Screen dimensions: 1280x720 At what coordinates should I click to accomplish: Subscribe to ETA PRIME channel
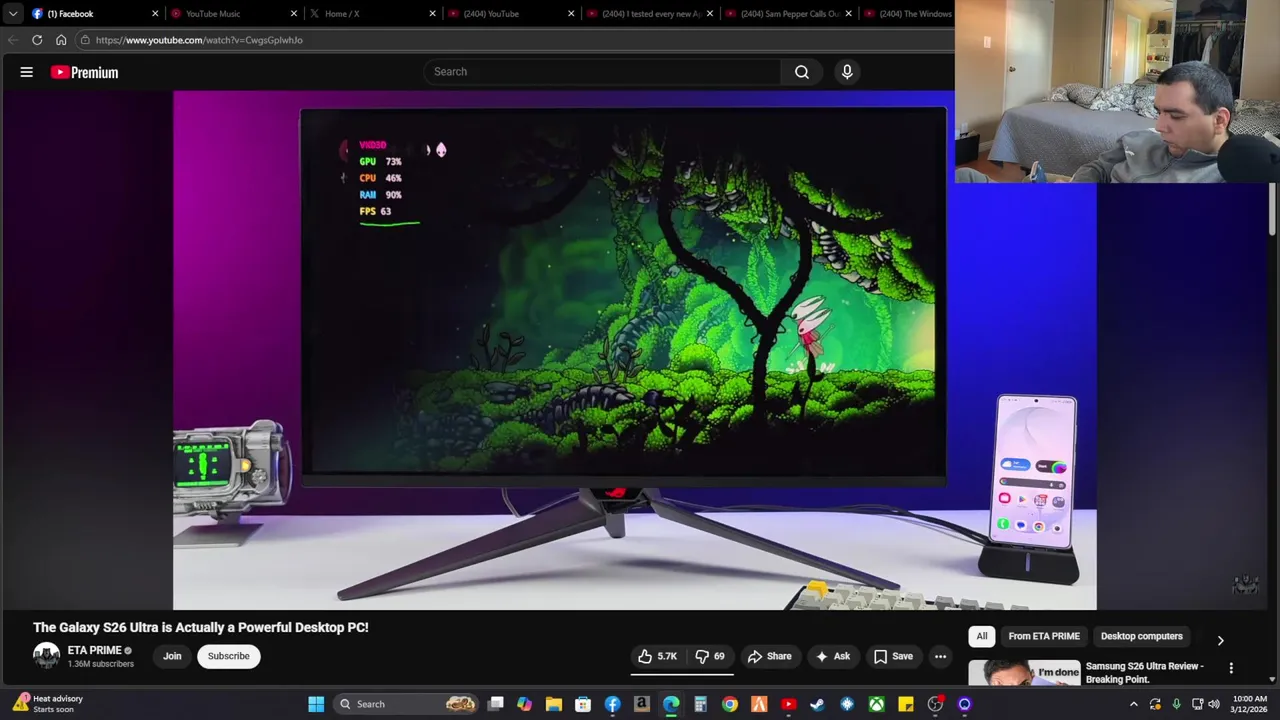point(228,656)
